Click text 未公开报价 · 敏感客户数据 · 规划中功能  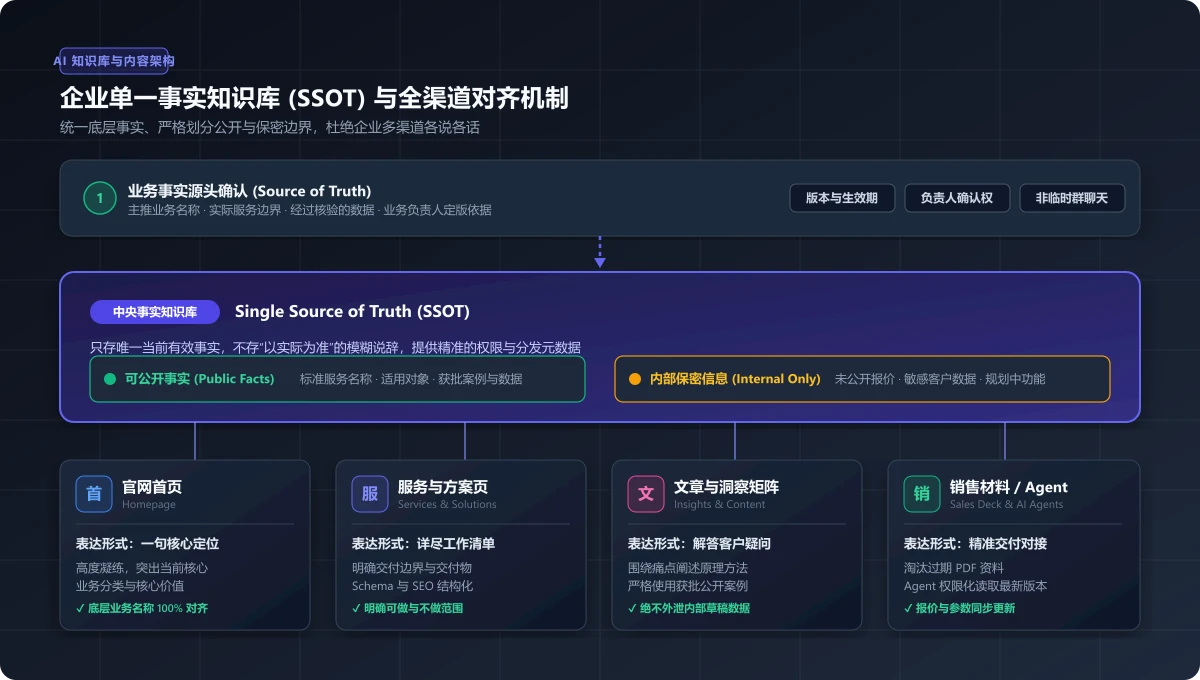coord(940,379)
